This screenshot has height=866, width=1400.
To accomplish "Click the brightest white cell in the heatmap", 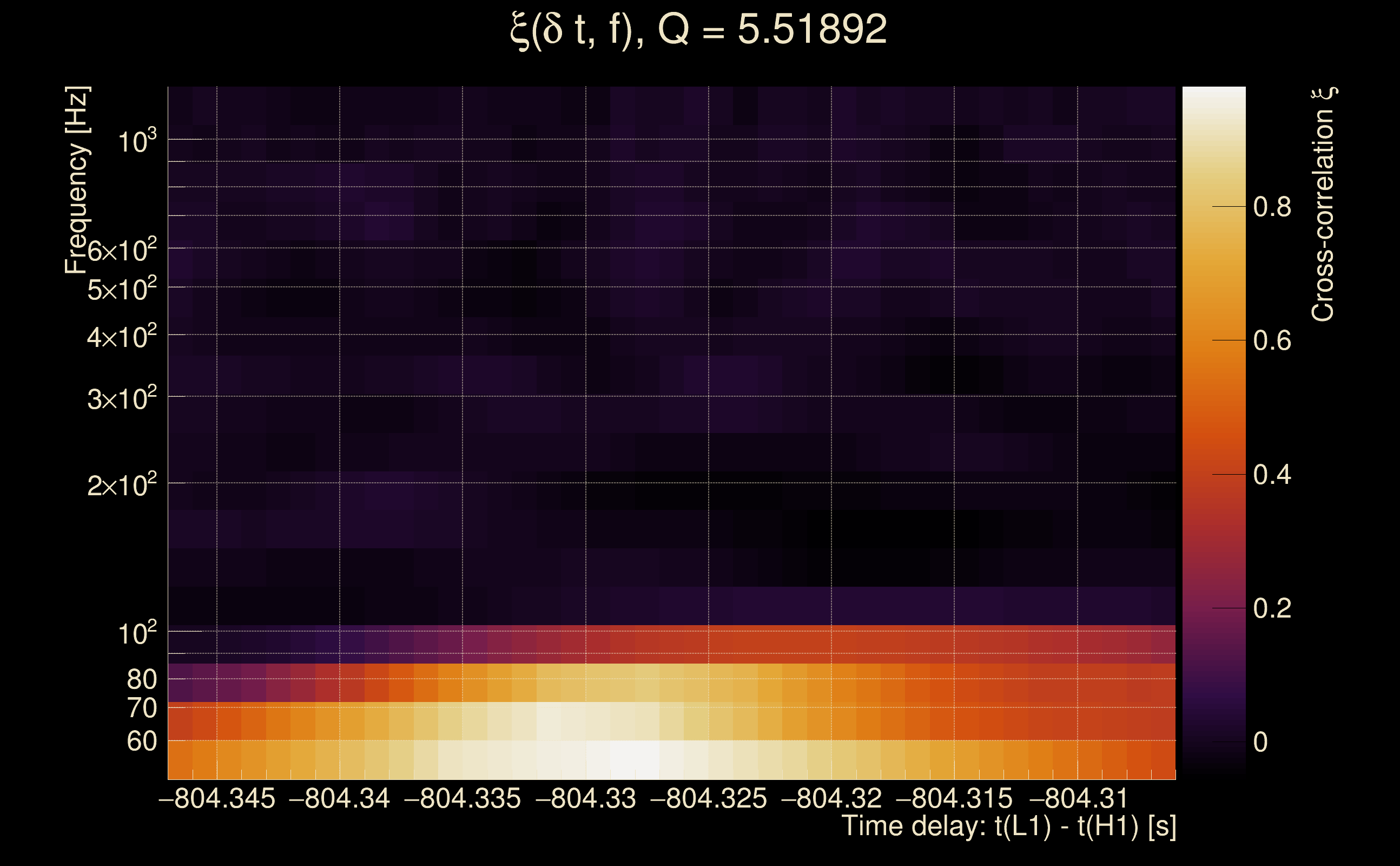I will [634, 759].
